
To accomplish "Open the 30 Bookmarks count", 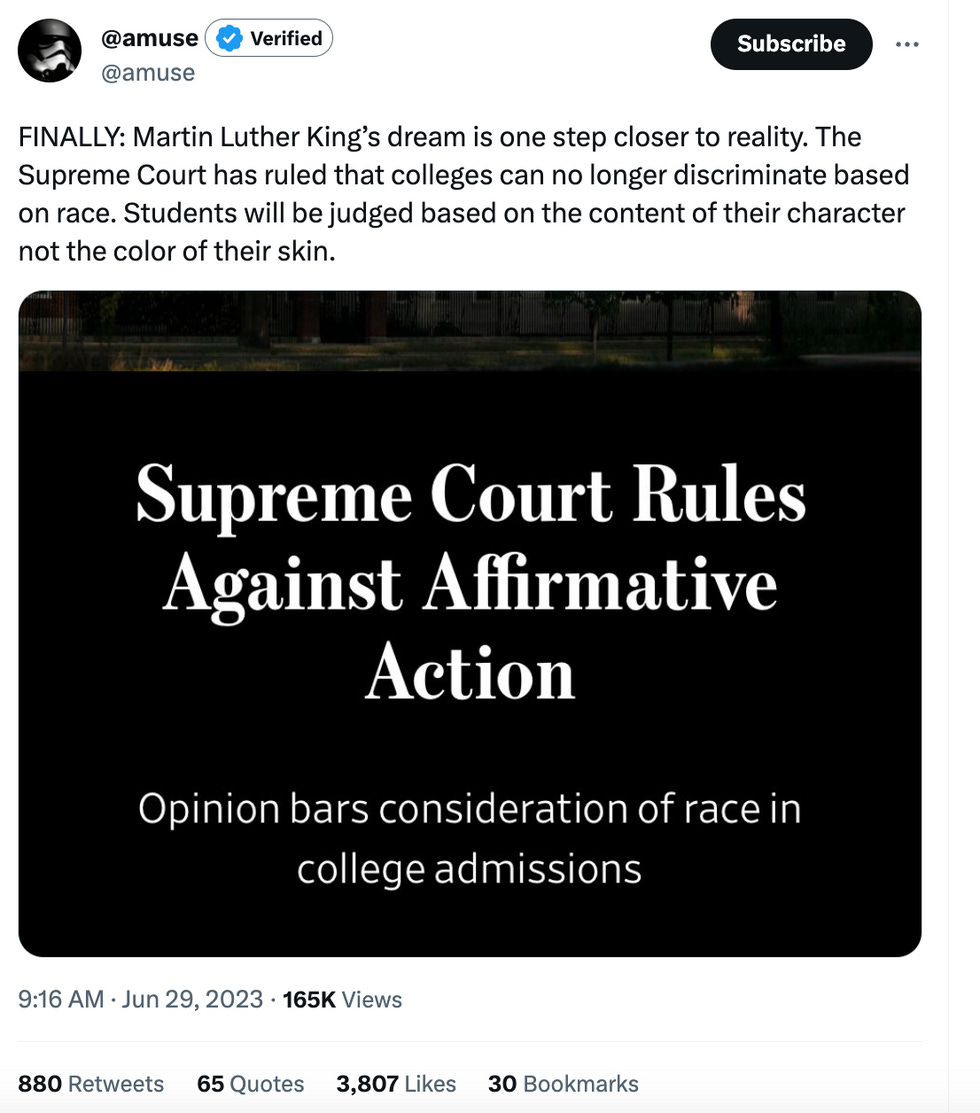I will (563, 1084).
